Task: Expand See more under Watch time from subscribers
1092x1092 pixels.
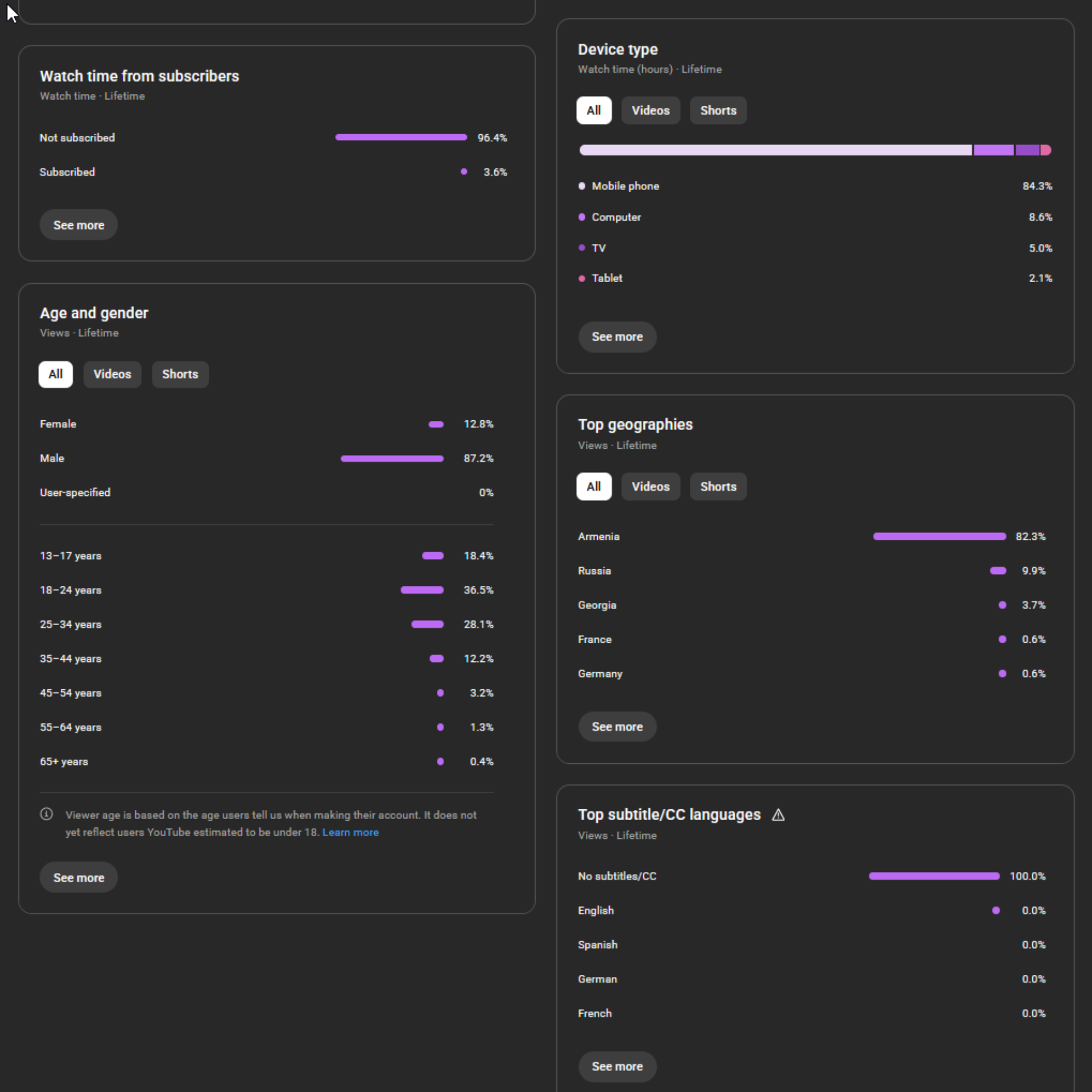Action: point(78,225)
